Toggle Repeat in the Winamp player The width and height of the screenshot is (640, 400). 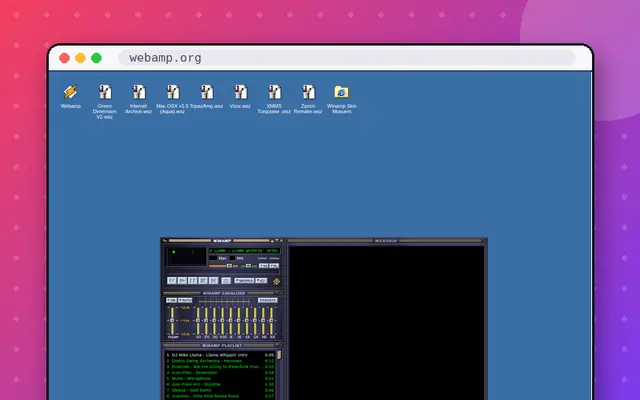261,281
